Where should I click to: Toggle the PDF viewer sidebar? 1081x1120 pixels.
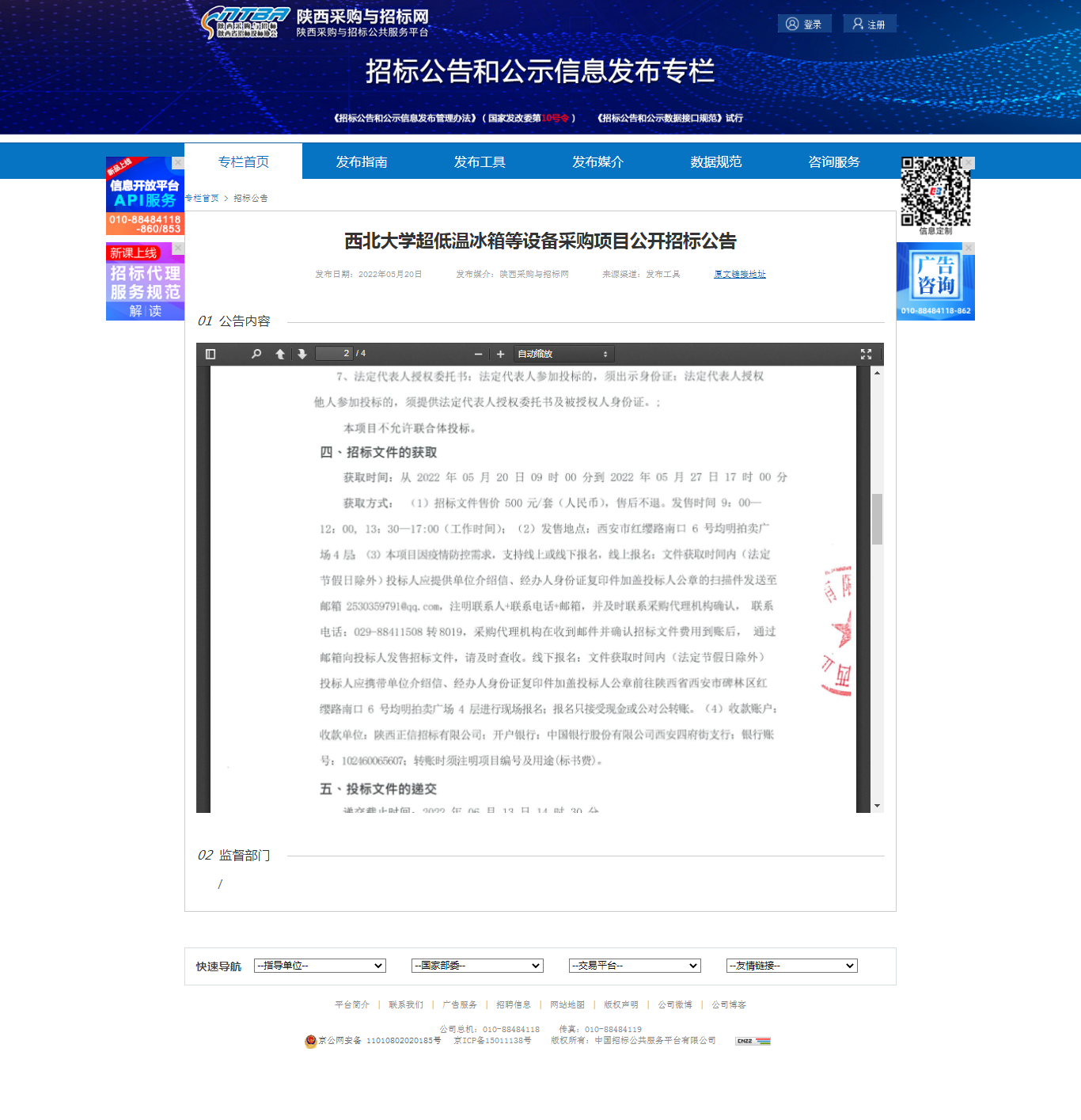pos(211,354)
